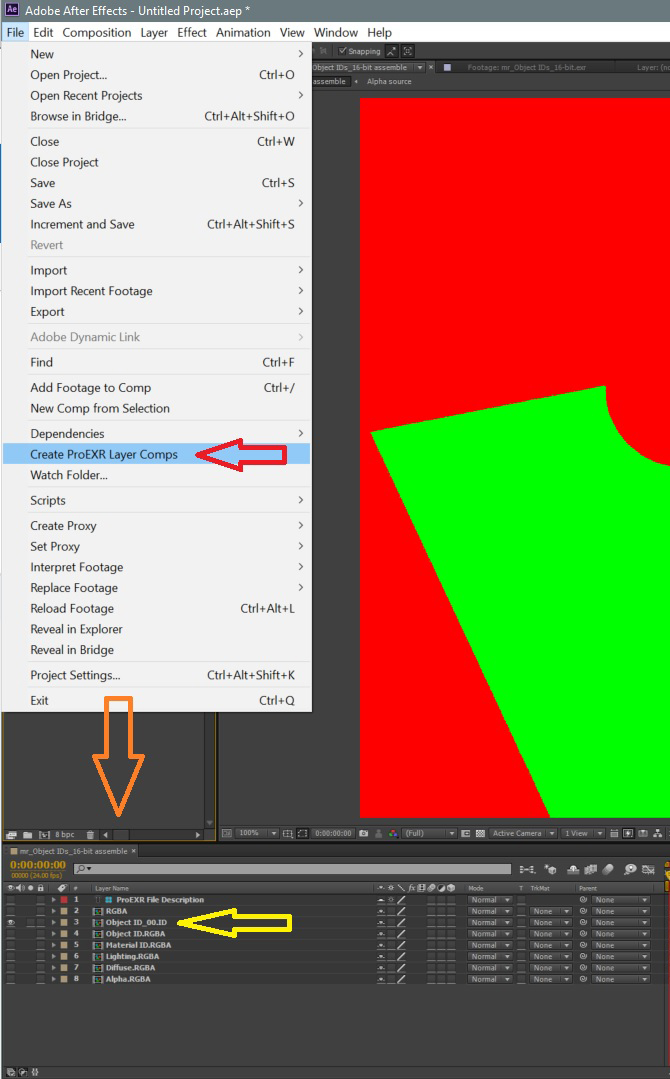The width and height of the screenshot is (670, 1079).
Task: Click quality pencil switch for Lighting.RGBA layer
Action: point(402,957)
